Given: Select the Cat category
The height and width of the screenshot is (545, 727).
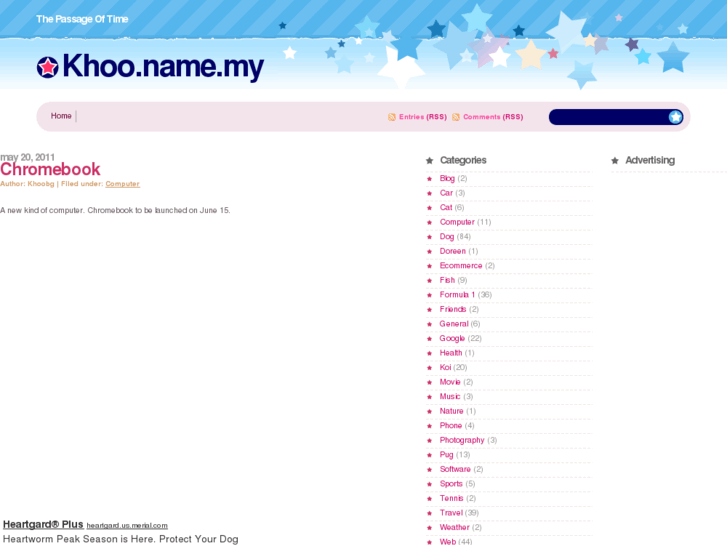Looking at the screenshot, I should 446,207.
